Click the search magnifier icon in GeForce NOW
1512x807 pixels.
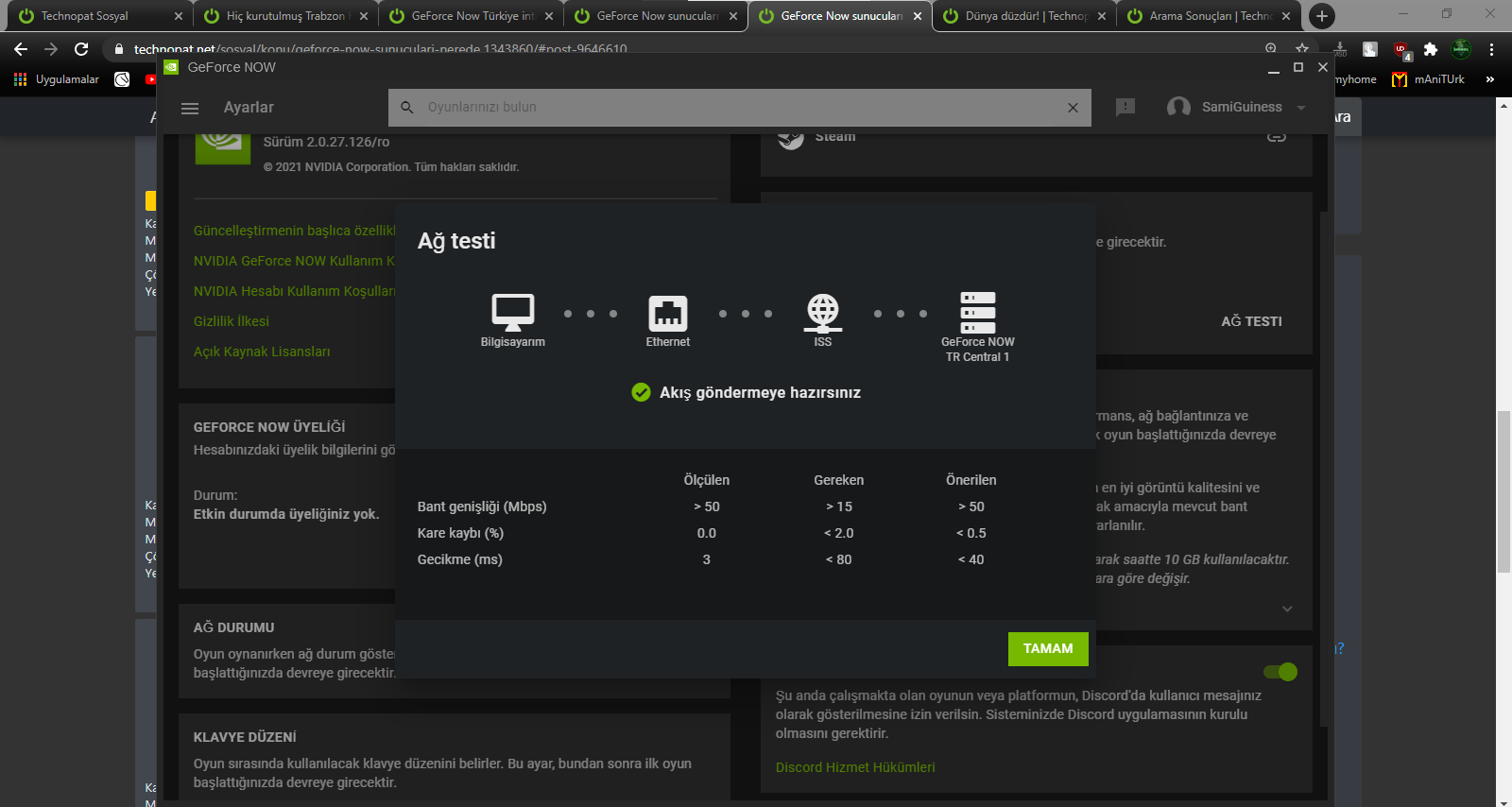click(407, 108)
